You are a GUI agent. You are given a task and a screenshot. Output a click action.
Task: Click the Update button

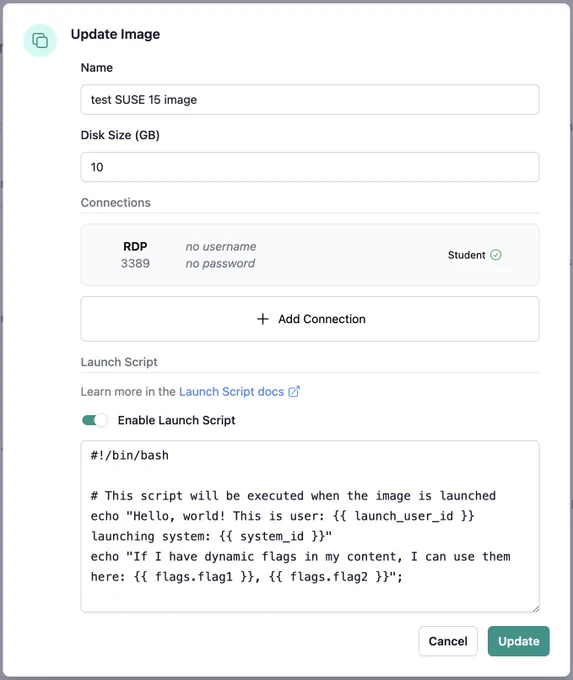[x=518, y=641]
